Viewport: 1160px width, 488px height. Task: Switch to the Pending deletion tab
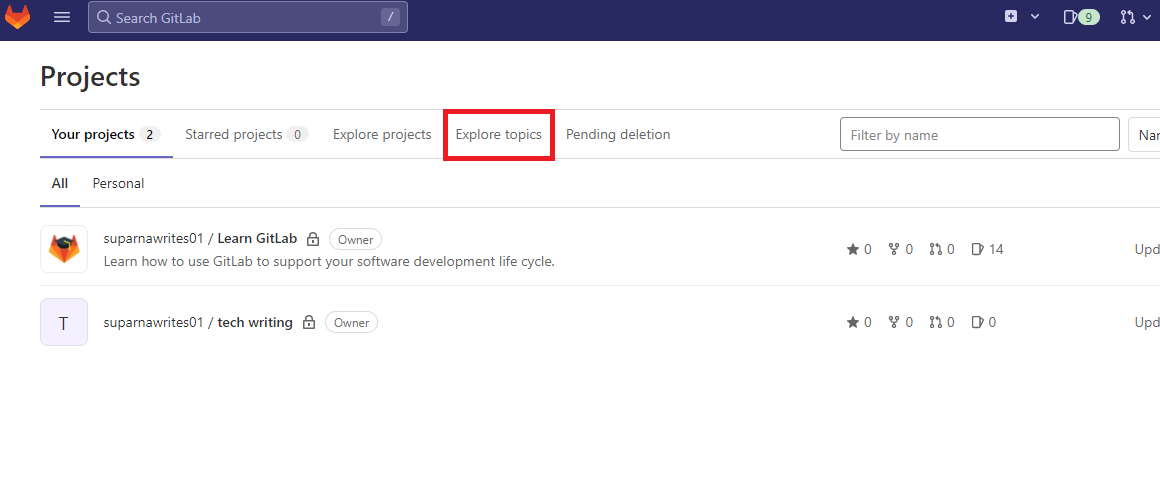pos(618,135)
